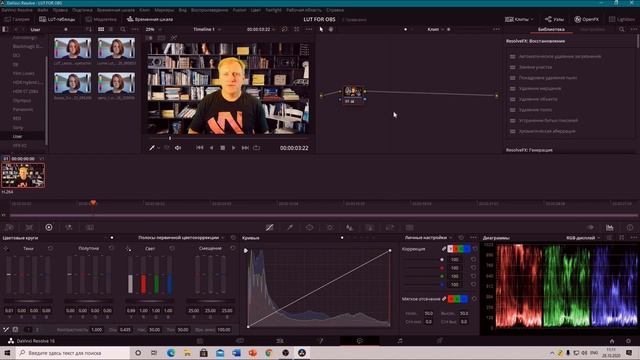Select the qualifier picker tool under viewer
The image size is (640, 360).
pyautogui.click(x=152, y=148)
